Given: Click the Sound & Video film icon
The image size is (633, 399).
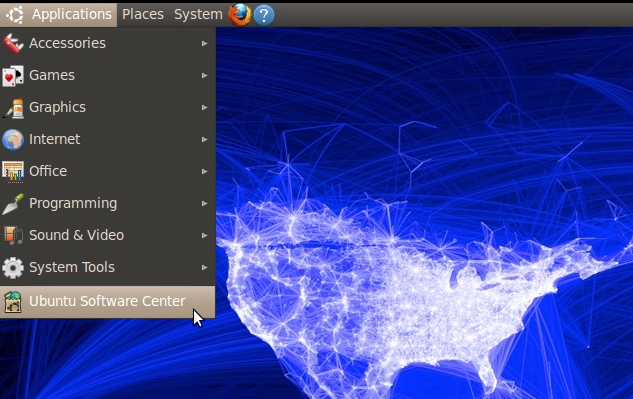Looking at the screenshot, I should pos(13,235).
